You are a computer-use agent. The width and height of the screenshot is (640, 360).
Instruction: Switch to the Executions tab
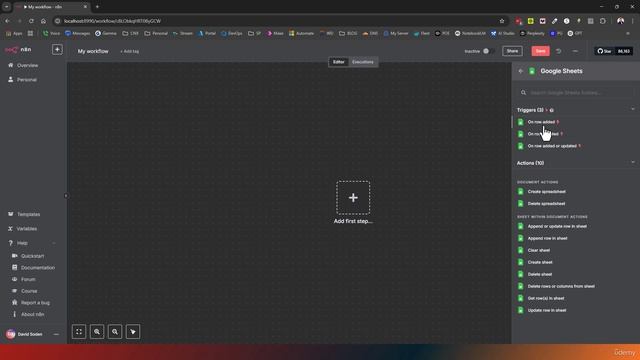click(362, 62)
